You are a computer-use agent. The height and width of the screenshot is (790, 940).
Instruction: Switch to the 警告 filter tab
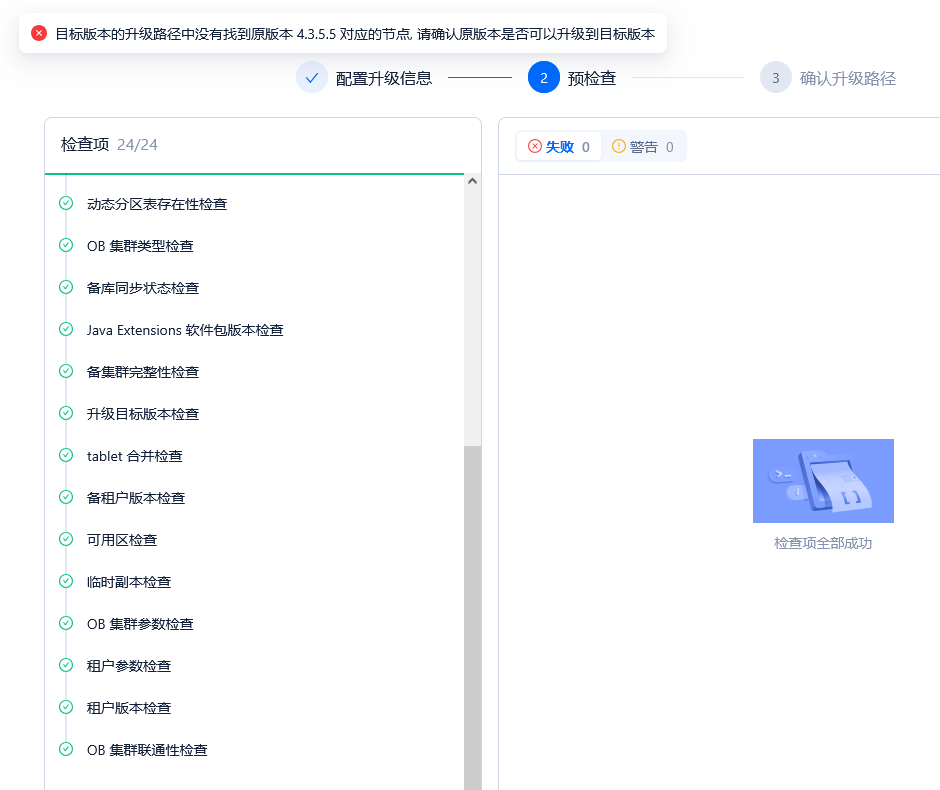(643, 147)
